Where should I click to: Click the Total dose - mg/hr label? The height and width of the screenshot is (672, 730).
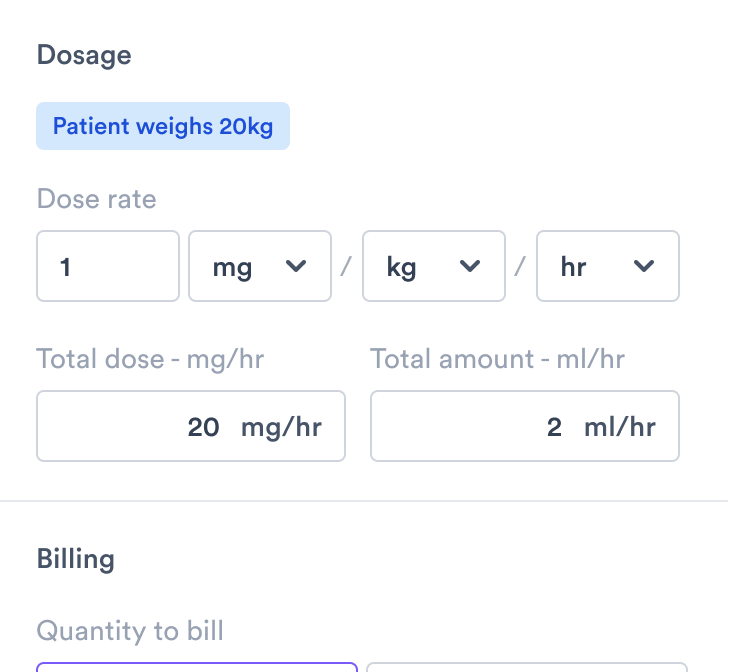coord(150,358)
